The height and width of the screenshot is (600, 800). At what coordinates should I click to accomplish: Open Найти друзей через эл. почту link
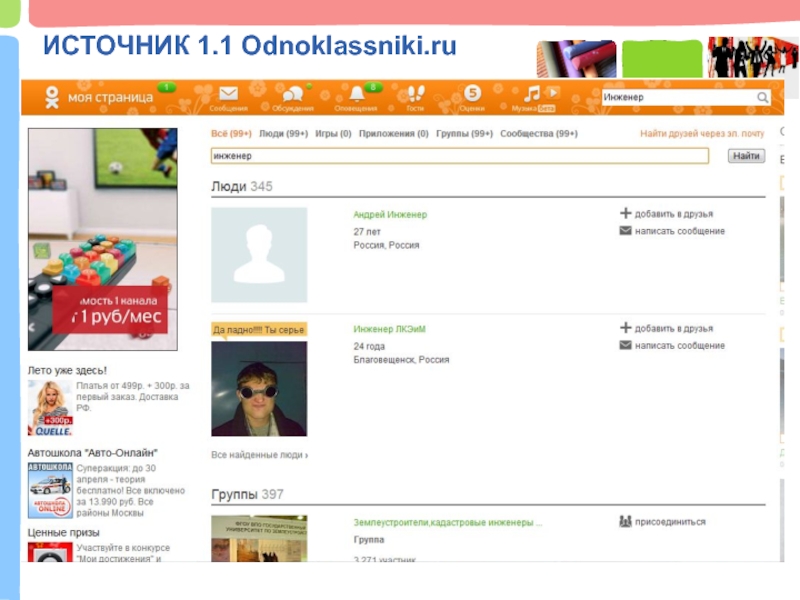tap(702, 134)
